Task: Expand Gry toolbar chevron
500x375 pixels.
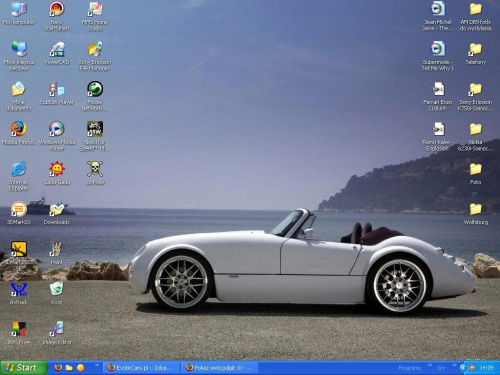Action: click(454, 366)
